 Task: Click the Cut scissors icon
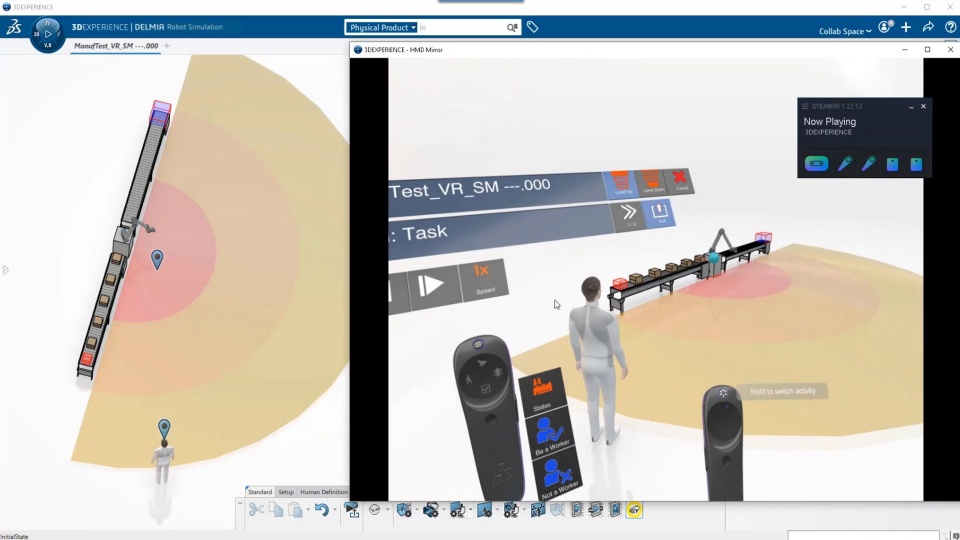click(256, 509)
